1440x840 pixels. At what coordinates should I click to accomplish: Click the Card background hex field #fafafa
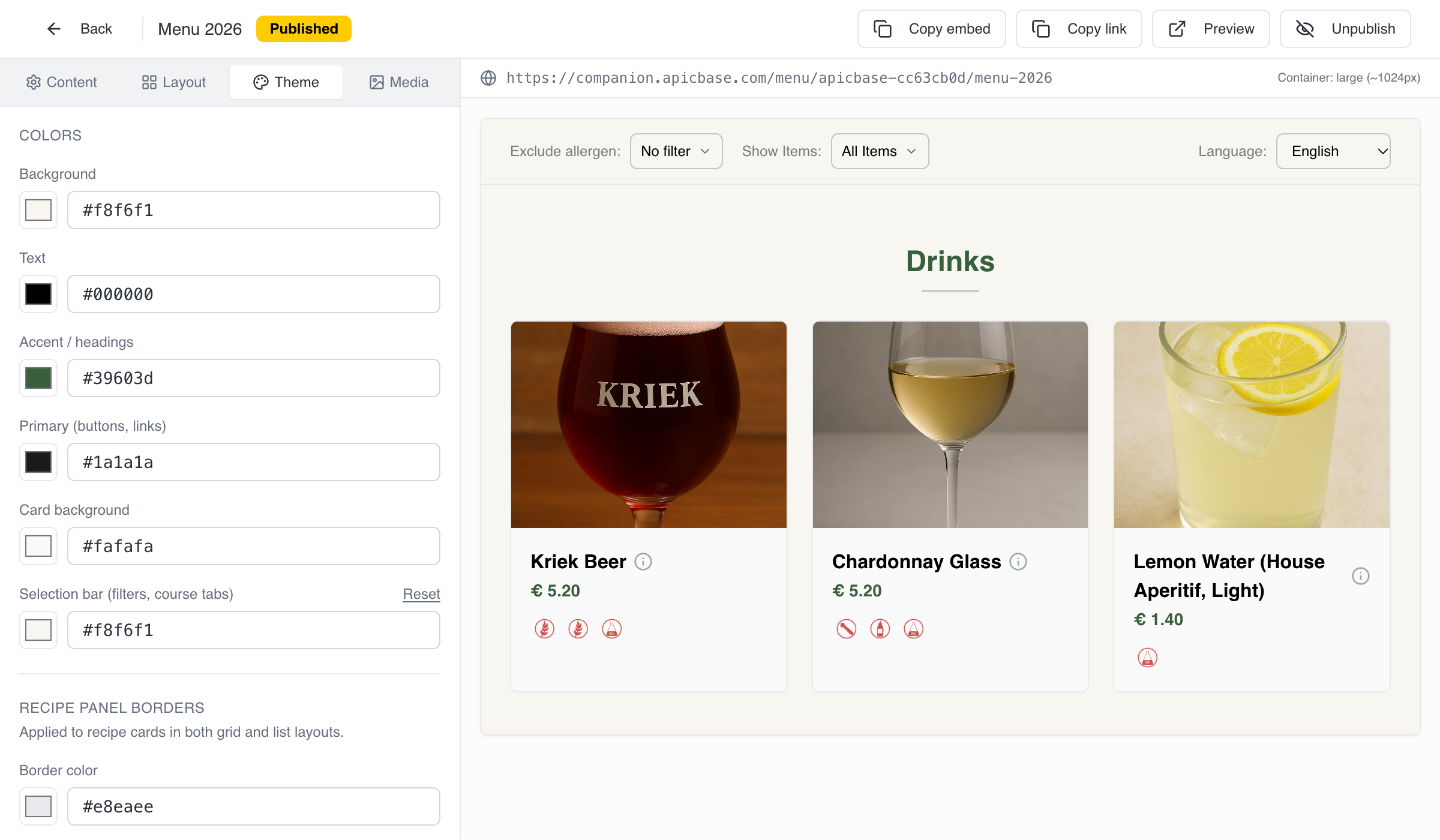tap(254, 546)
